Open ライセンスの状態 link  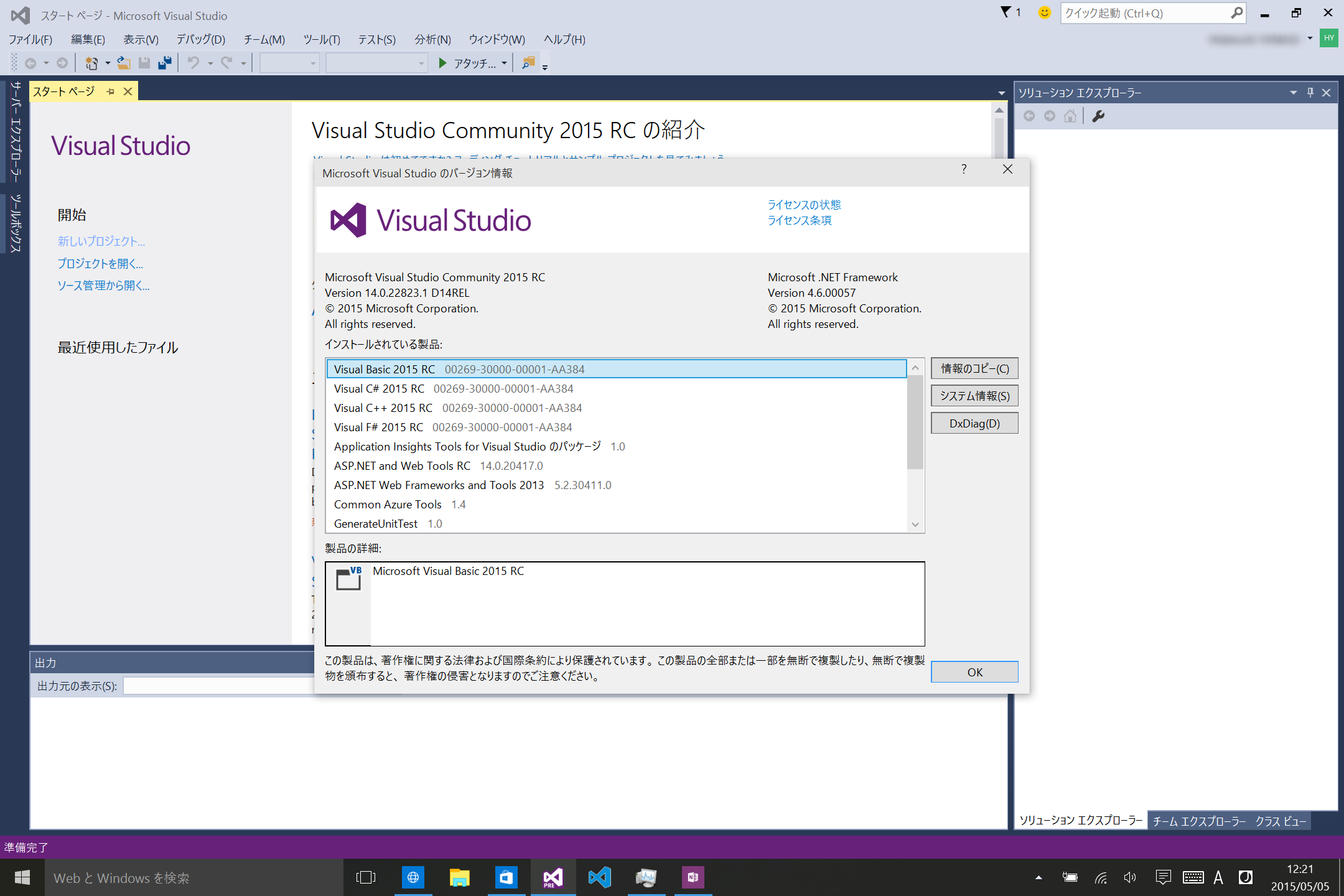(x=805, y=204)
